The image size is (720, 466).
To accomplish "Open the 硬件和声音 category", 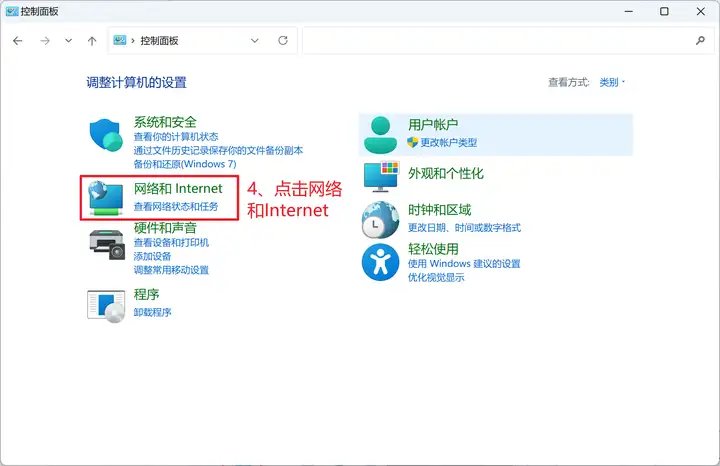I will click(165, 228).
